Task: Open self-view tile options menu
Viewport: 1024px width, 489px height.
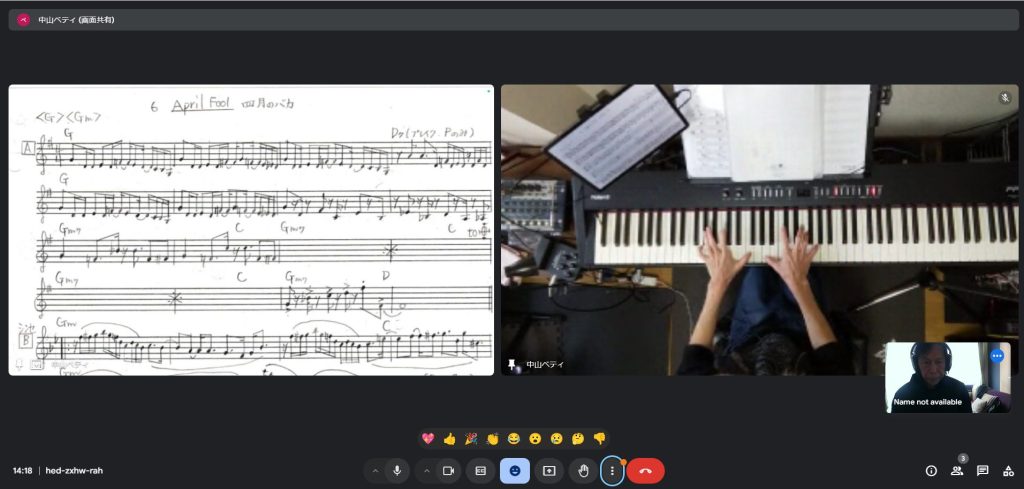Action: [997, 356]
